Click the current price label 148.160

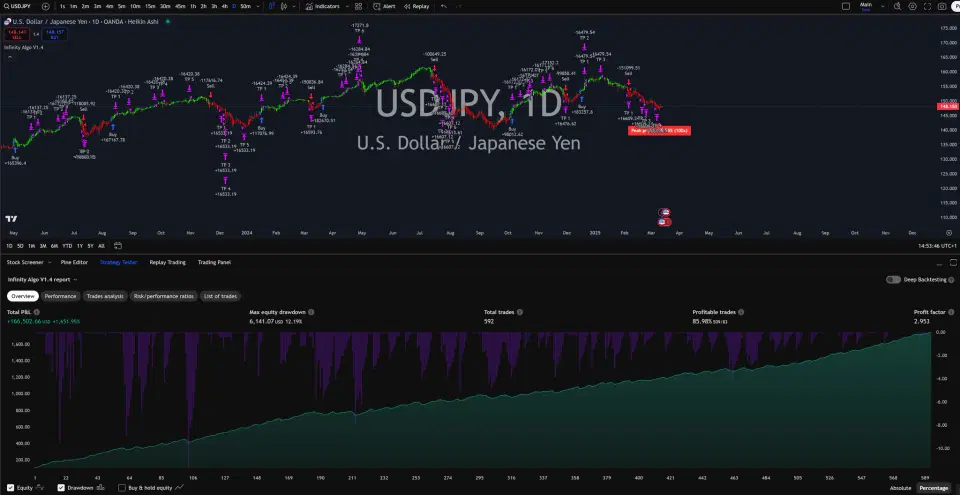[947, 107]
